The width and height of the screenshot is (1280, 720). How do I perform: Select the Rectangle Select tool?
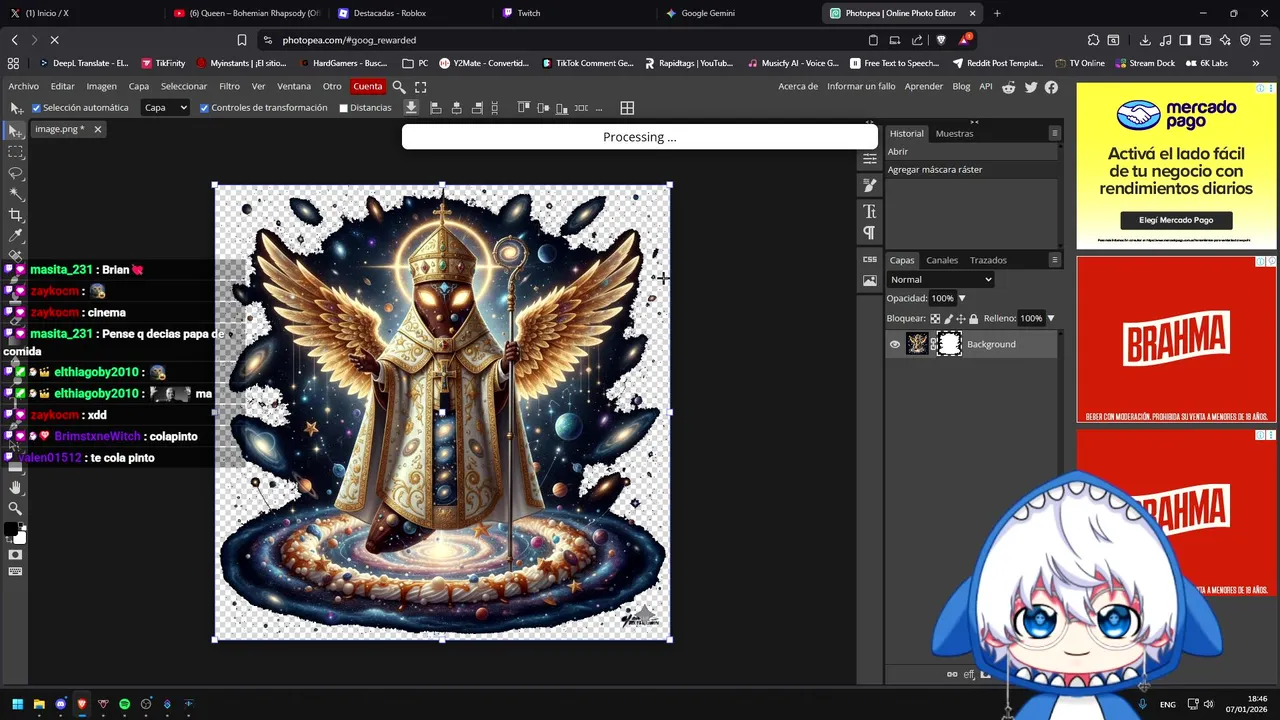(15, 152)
